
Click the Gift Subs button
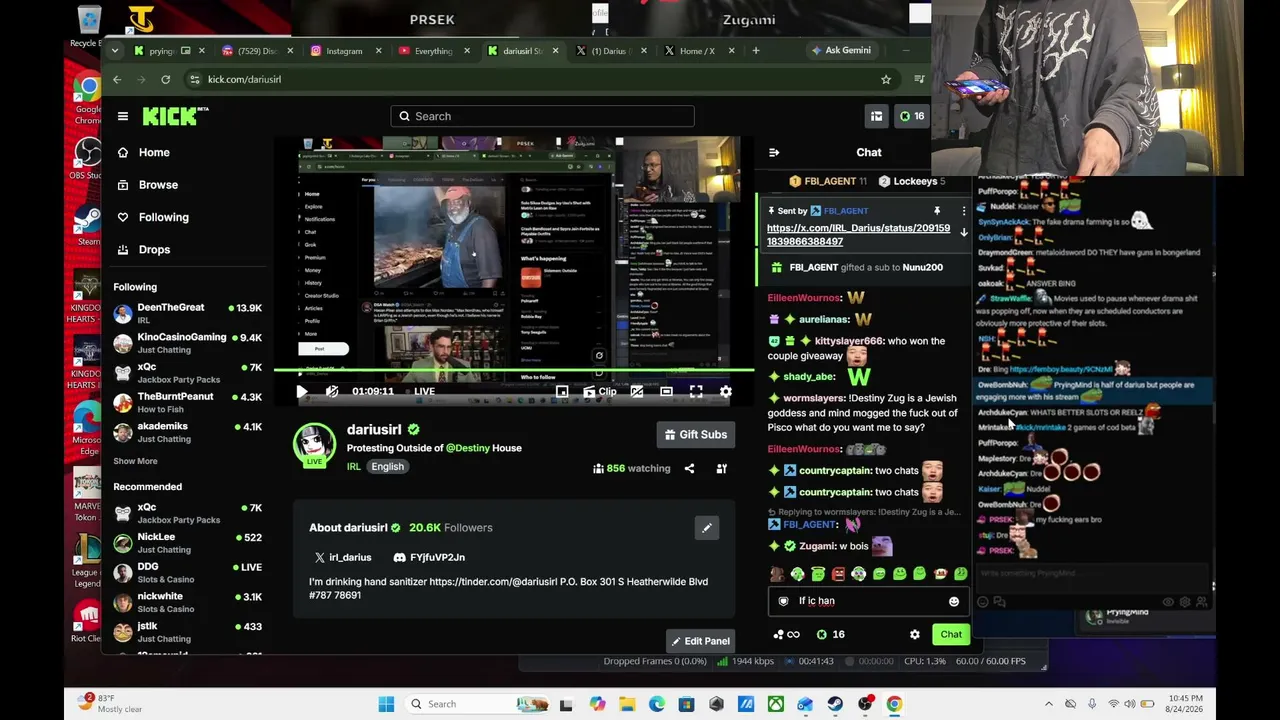click(696, 434)
